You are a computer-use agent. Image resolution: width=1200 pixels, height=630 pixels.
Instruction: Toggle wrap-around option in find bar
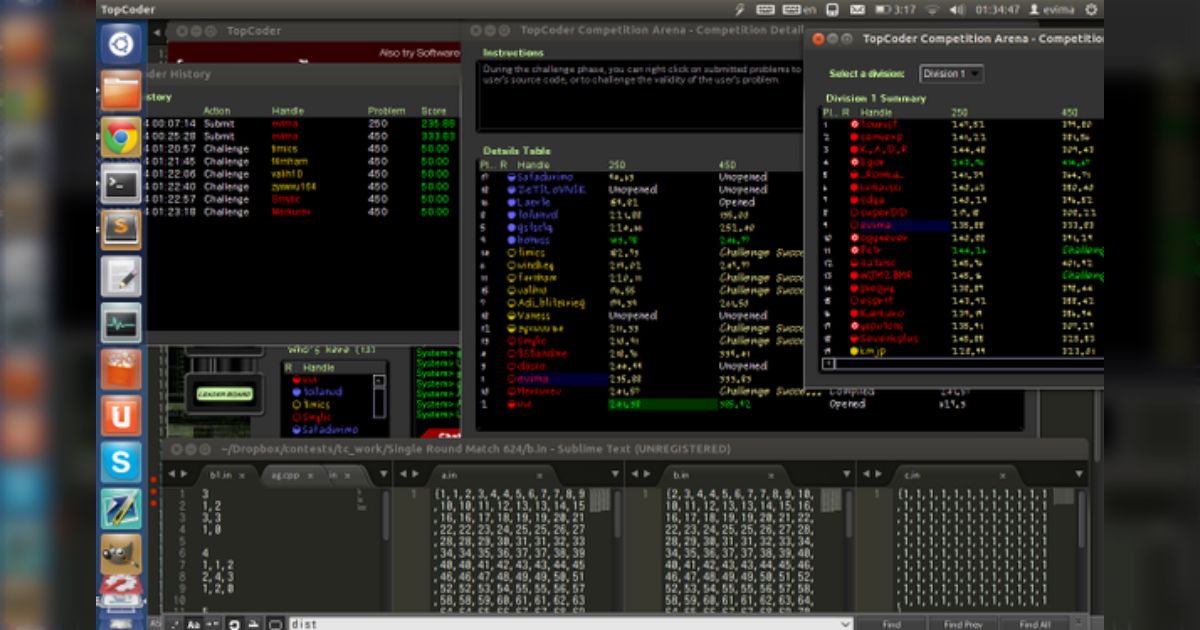click(x=233, y=624)
